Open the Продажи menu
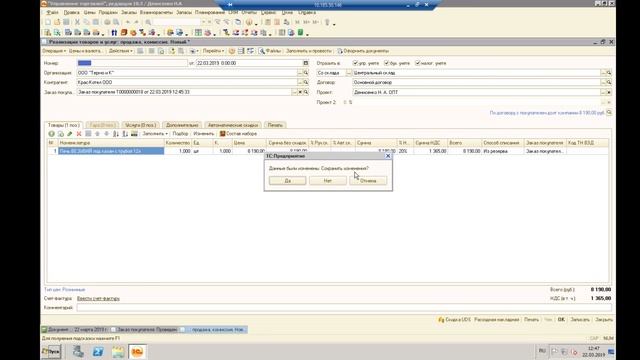The width and height of the screenshot is (640, 360). (x=108, y=13)
